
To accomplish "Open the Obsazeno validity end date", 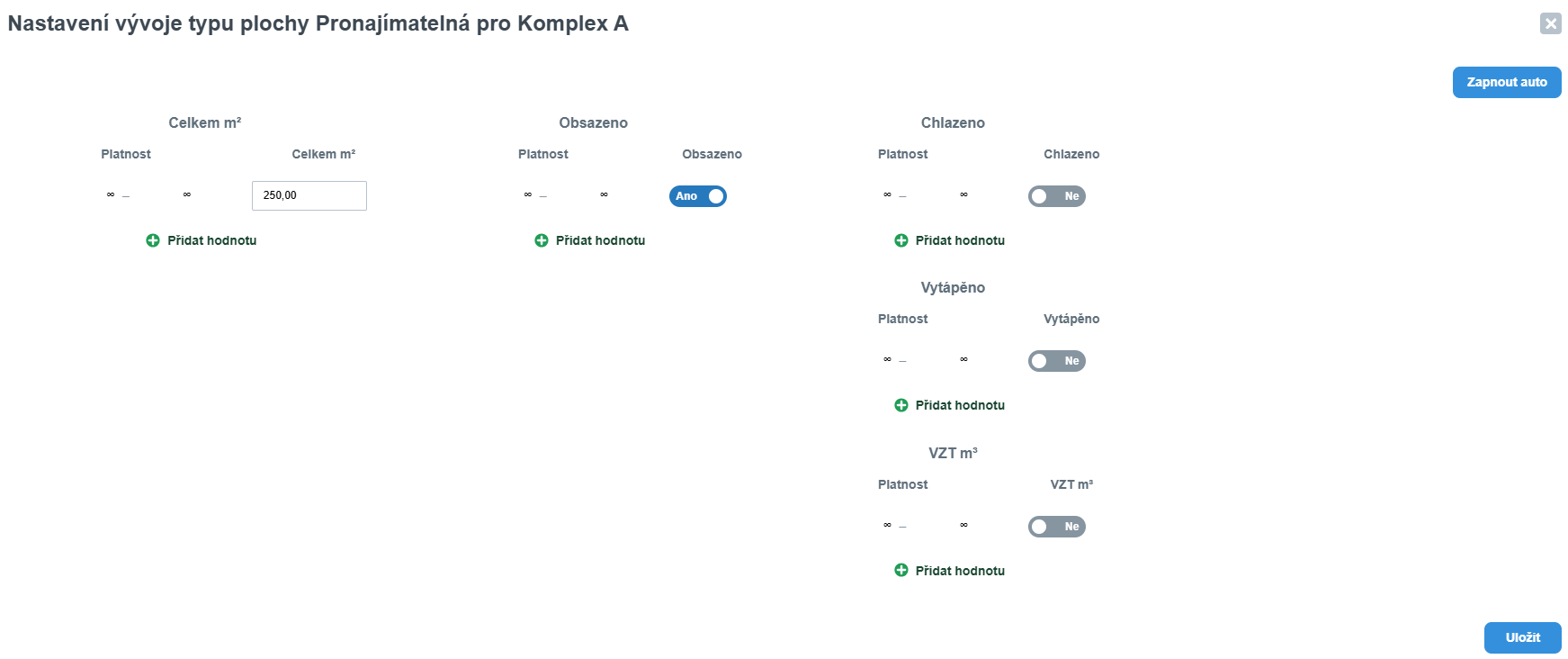I will pos(605,194).
